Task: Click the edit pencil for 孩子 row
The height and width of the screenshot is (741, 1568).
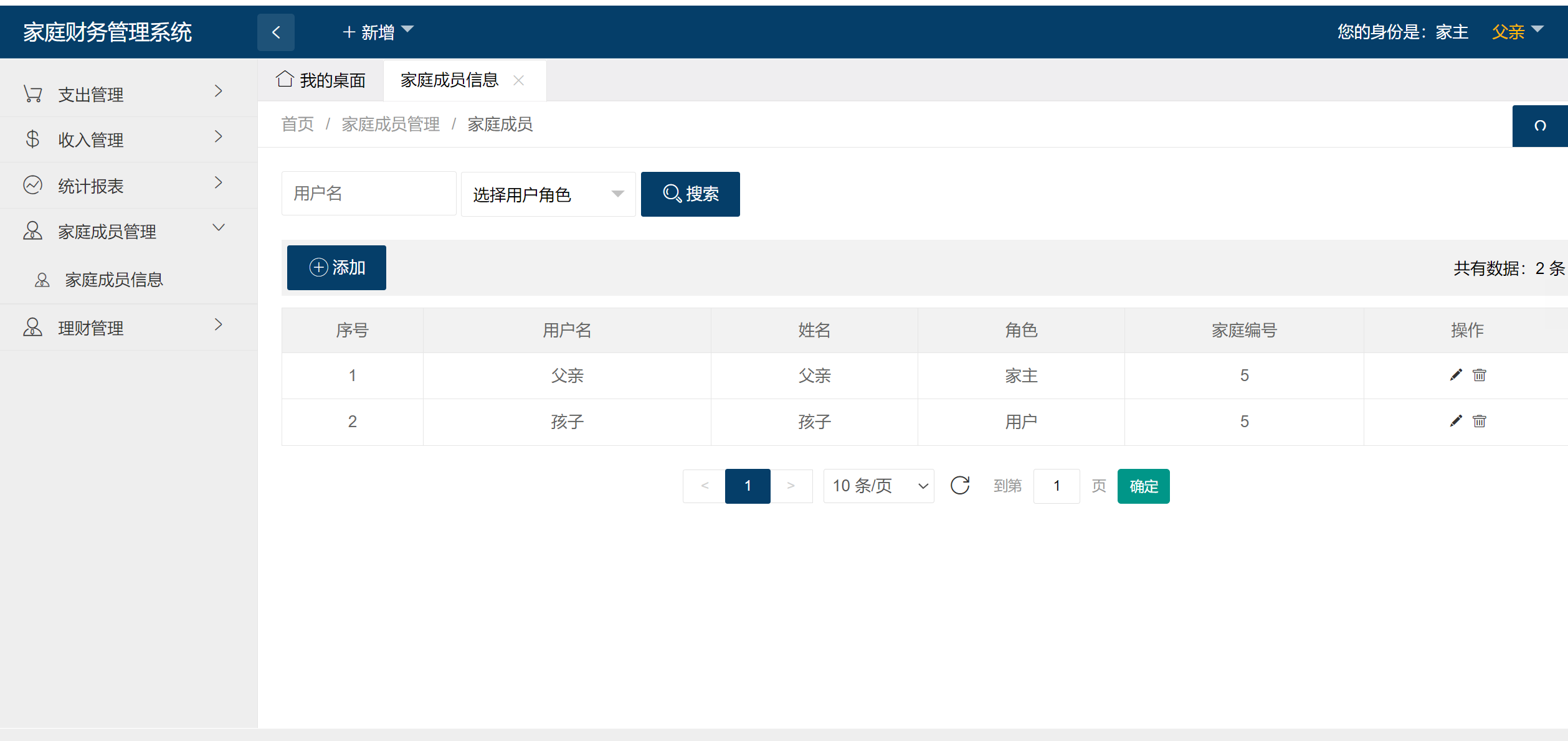Action: point(1456,422)
